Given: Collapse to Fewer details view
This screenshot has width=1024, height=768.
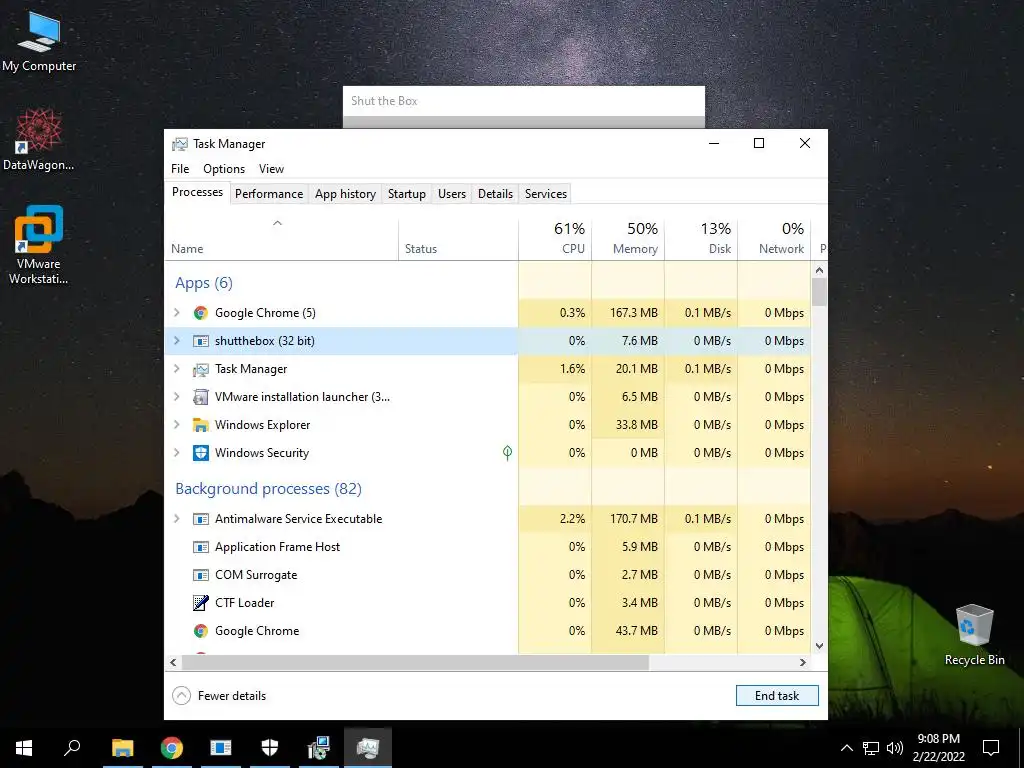Looking at the screenshot, I should pyautogui.click(x=219, y=696).
